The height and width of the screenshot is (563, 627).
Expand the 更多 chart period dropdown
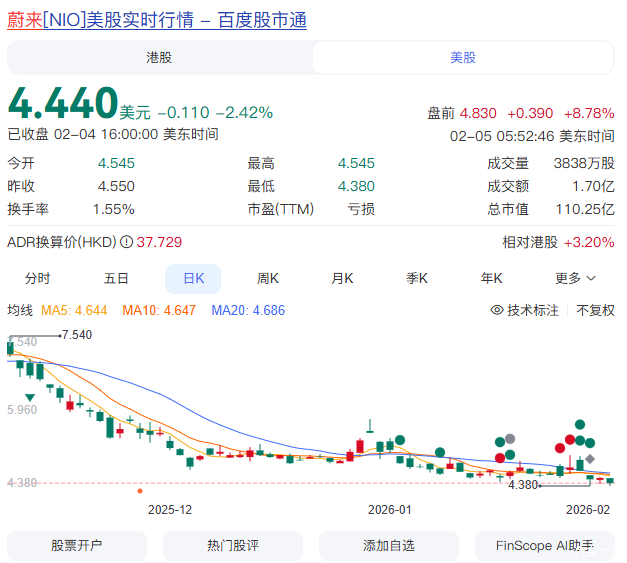pyautogui.click(x=576, y=278)
